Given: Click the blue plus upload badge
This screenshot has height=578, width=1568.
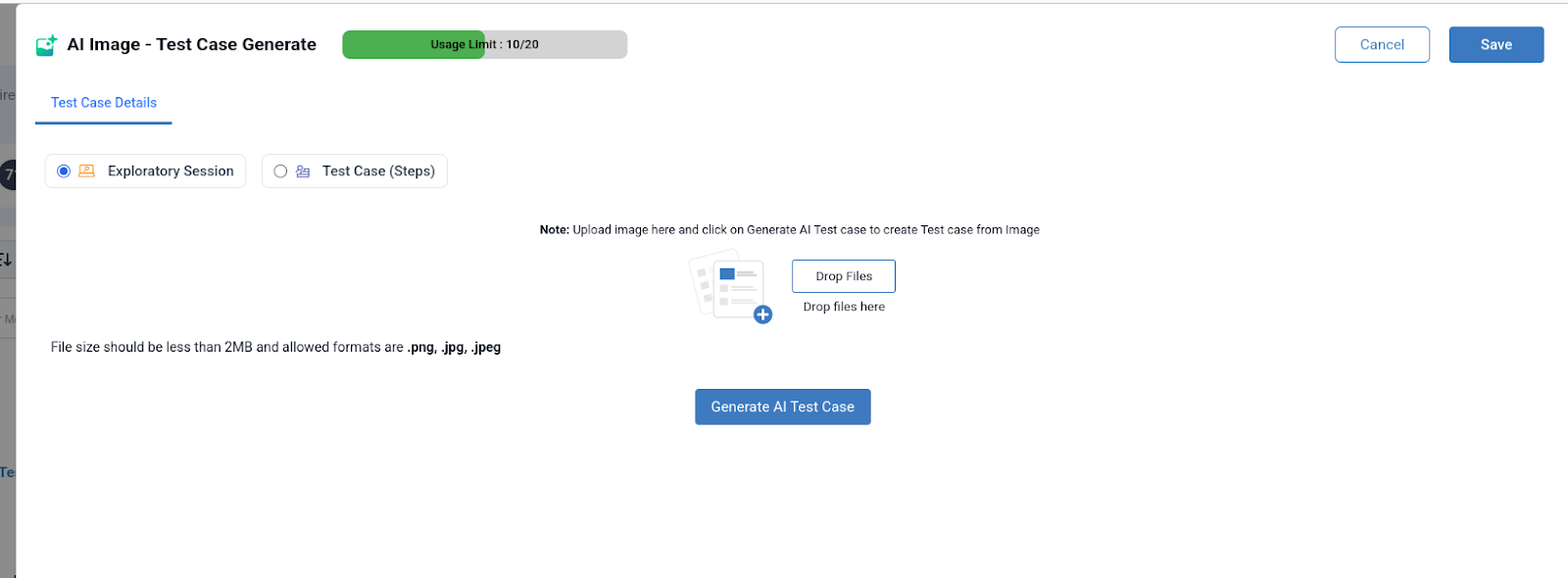Looking at the screenshot, I should 762,314.
